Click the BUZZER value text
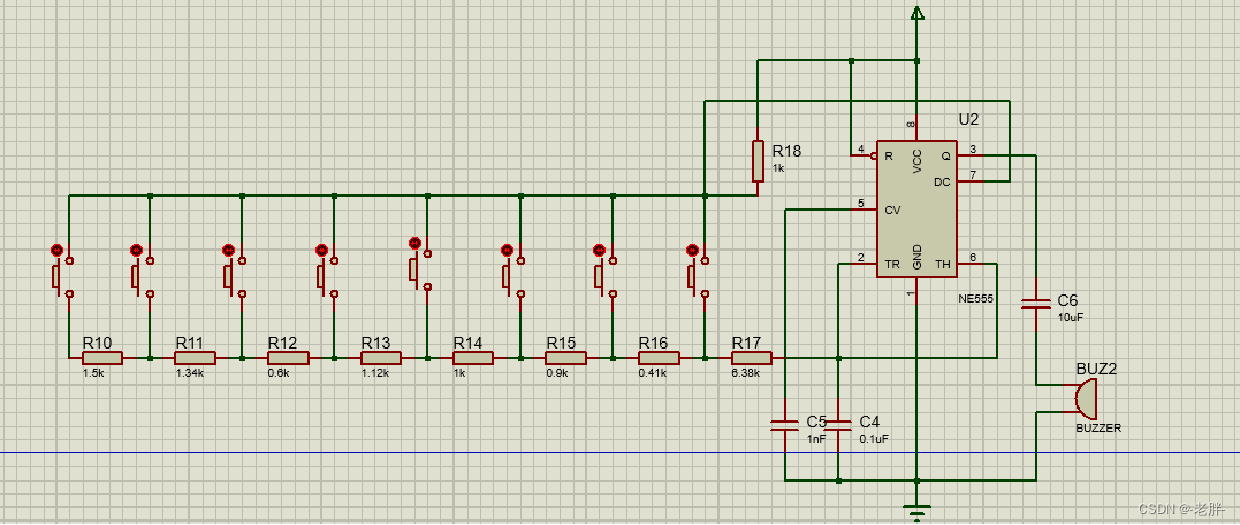1240x525 pixels. pyautogui.click(x=1098, y=428)
